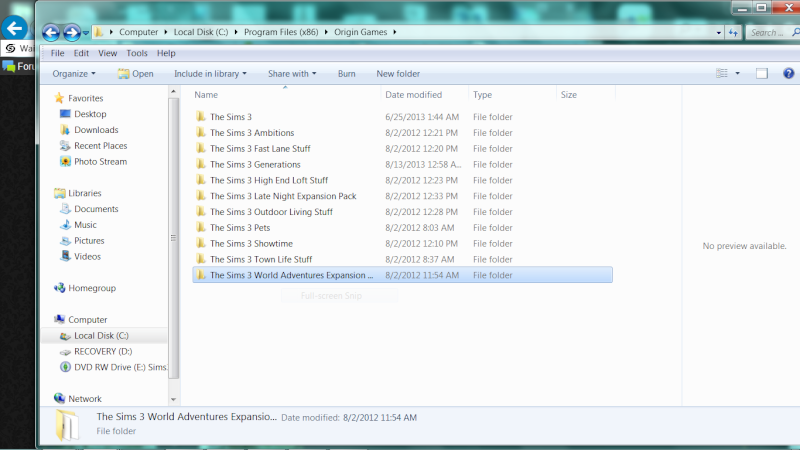Select The Sims 3 folder icon
Viewport: 800px width, 450px height.
pos(201,116)
